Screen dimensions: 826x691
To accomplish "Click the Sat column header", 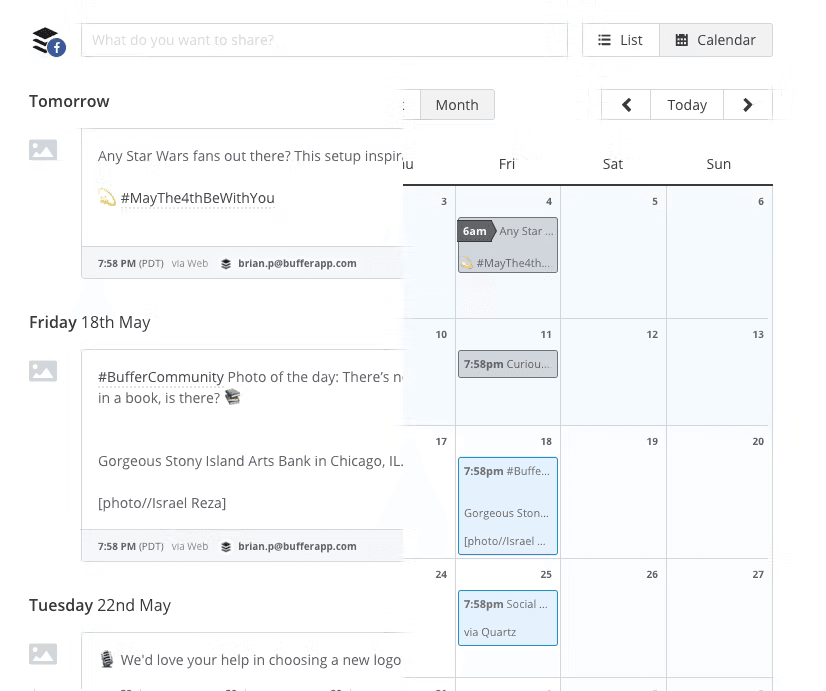I will (612, 163).
